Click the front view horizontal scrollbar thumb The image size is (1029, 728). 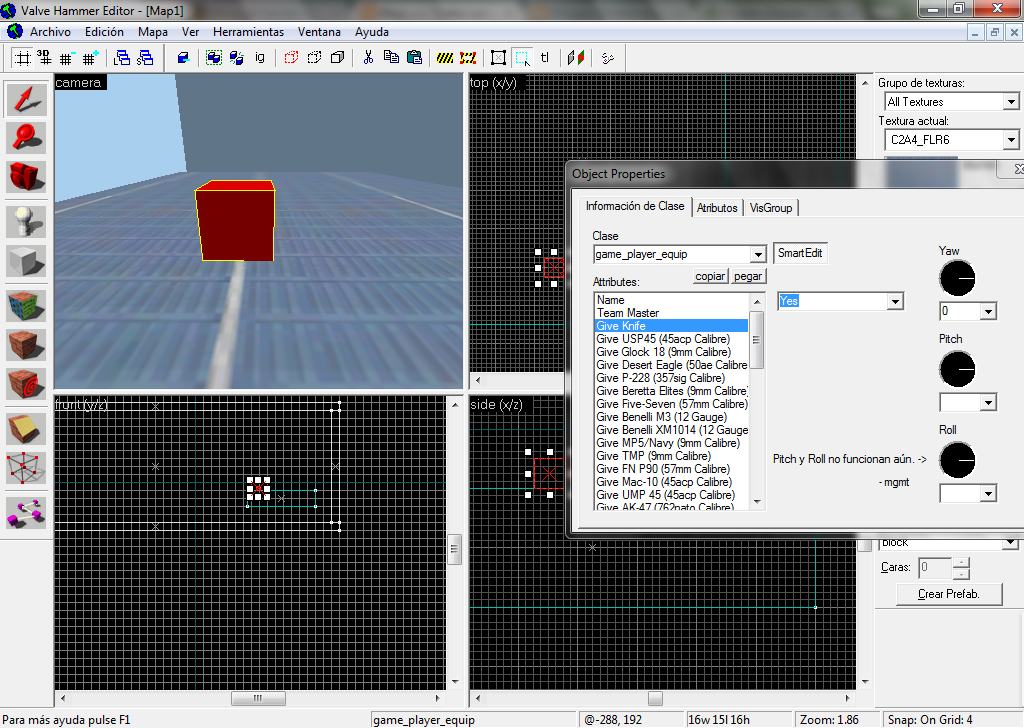tap(258, 698)
